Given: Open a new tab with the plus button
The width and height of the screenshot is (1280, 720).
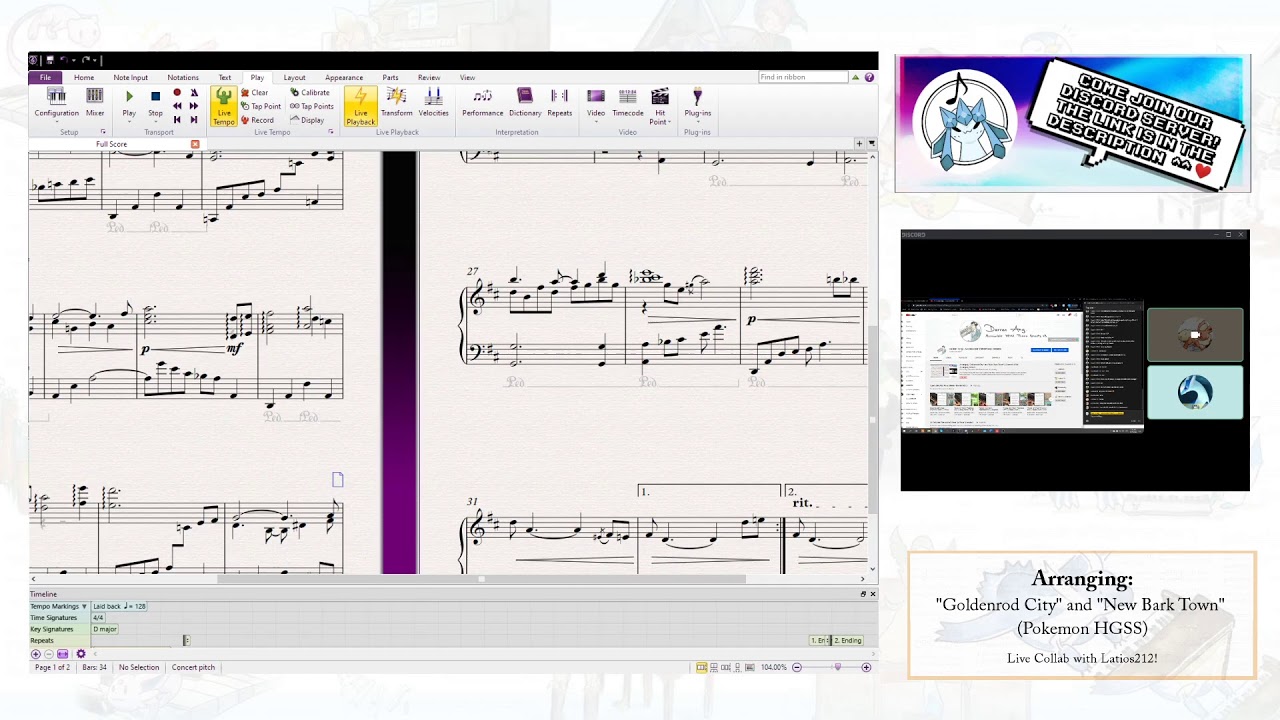Looking at the screenshot, I should (859, 144).
